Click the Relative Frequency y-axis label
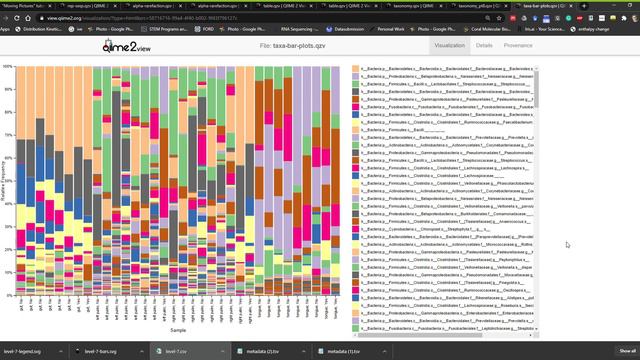Viewport: 640px width, 360px height. point(3,180)
